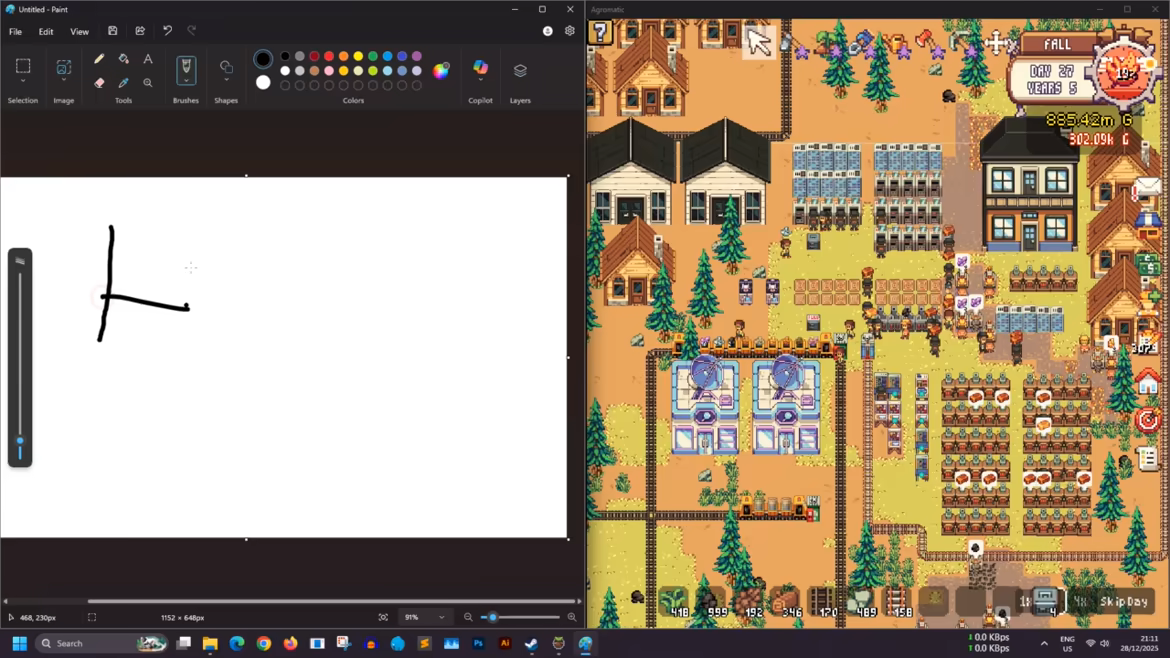Screen dimensions: 1170x658
Task: Open the View menu
Action: [79, 31]
